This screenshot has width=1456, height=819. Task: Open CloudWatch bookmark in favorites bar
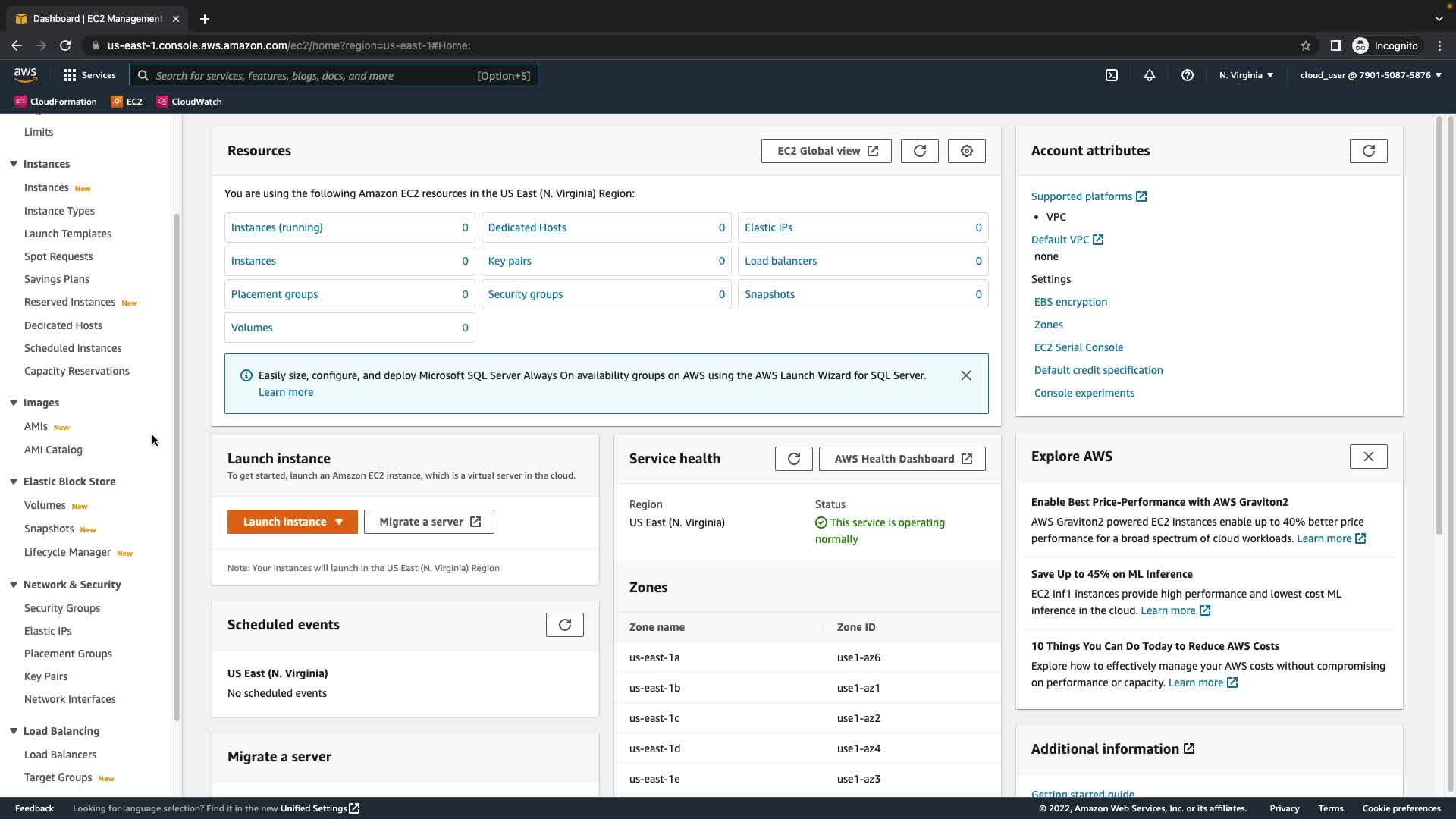(x=189, y=102)
